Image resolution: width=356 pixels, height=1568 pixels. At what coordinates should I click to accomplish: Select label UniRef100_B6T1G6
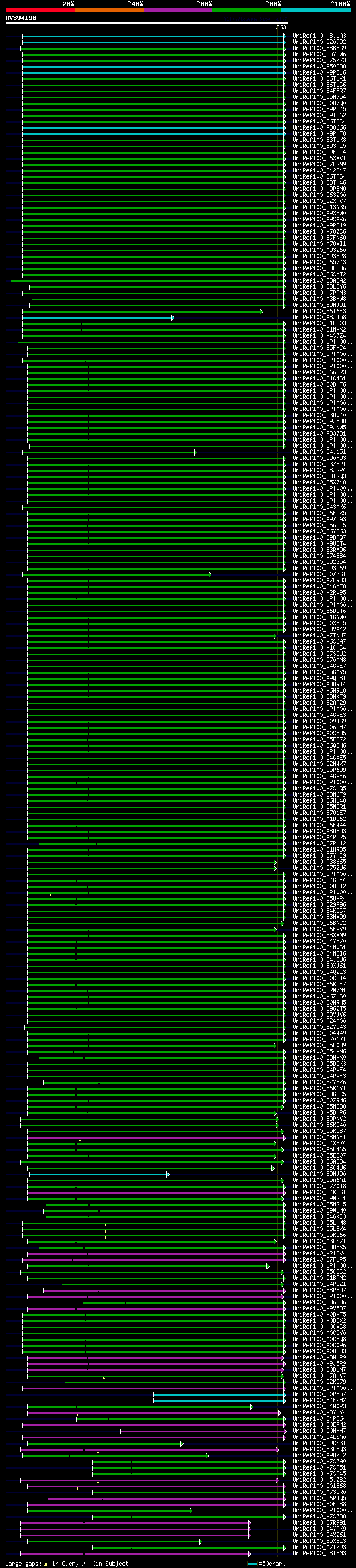[x=319, y=85]
